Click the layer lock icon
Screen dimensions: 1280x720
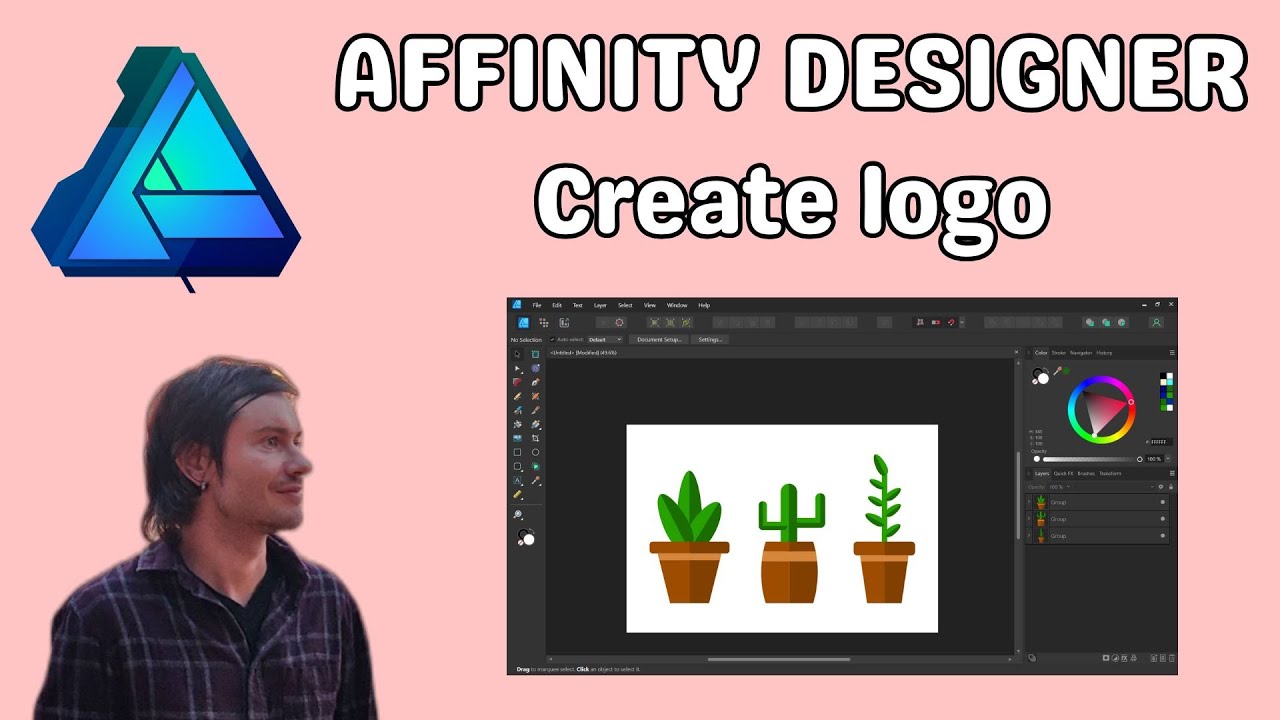[x=1171, y=487]
